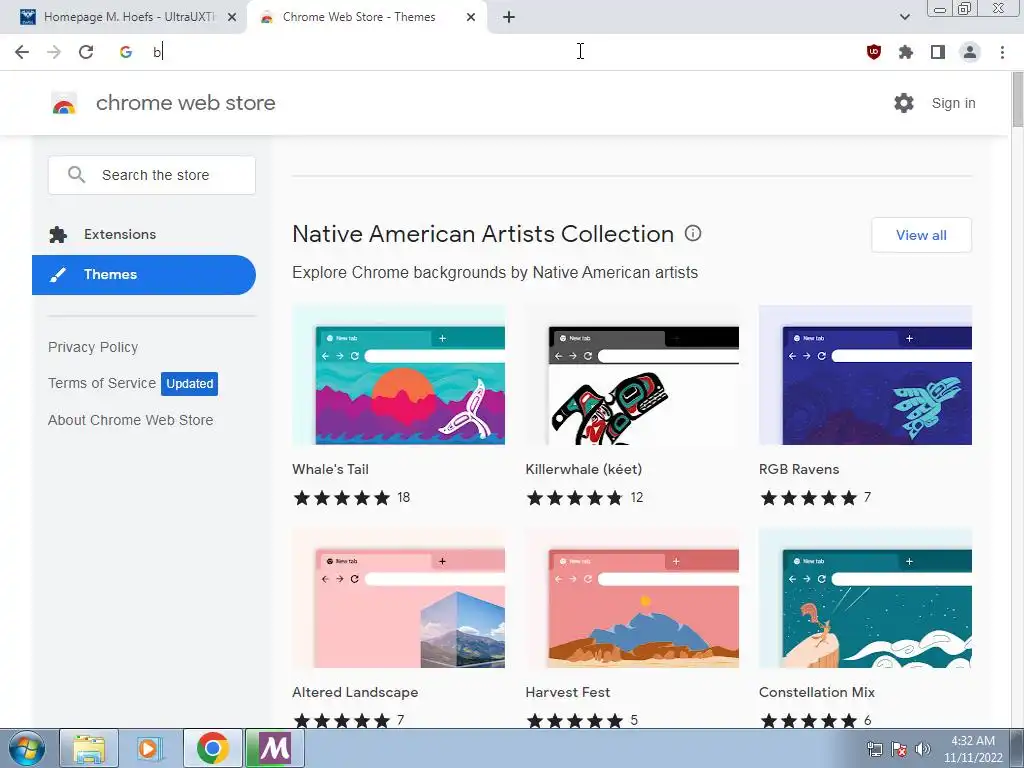1024x768 pixels.
Task: Open the Killerwhale (kéet) theme thumbnail
Action: (632, 375)
